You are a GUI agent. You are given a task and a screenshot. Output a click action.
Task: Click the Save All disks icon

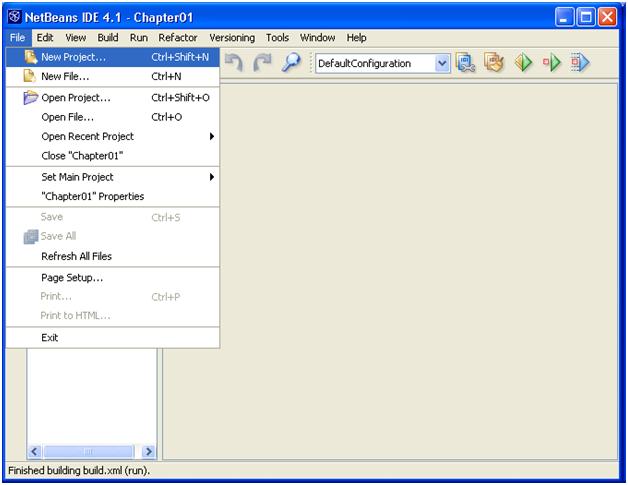click(x=31, y=236)
